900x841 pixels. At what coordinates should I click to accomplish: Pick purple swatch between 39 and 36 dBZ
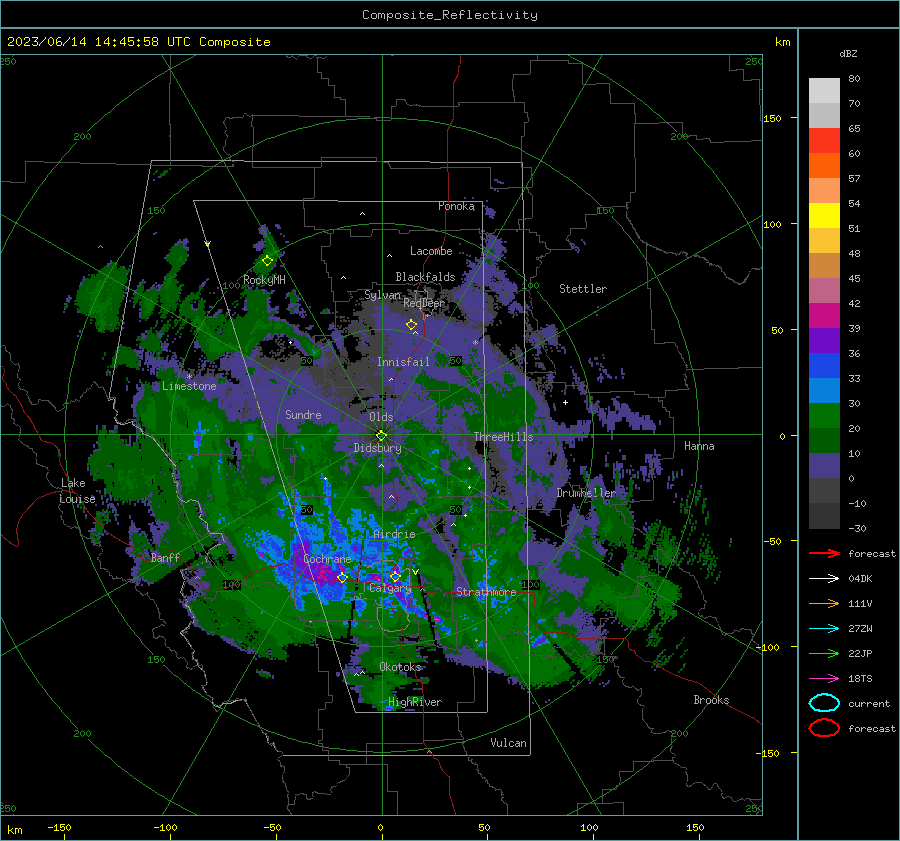click(824, 340)
